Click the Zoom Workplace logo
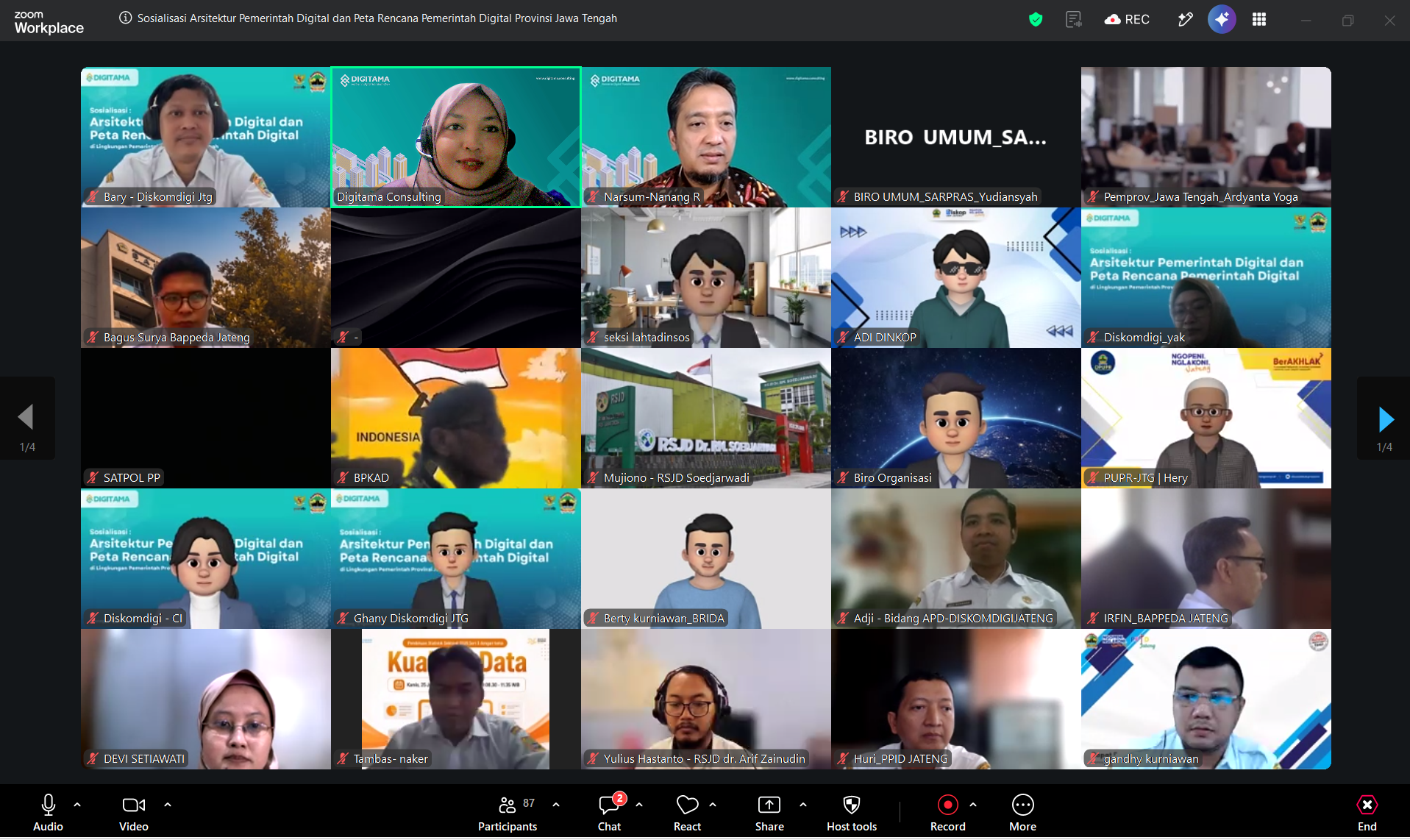The image size is (1410, 840). (x=49, y=23)
